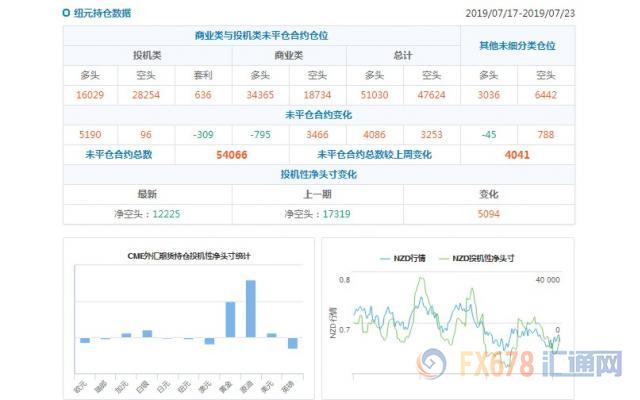Screen dimensions: 640x400
Task: Click the change value 4086
Action: (x=375, y=135)
